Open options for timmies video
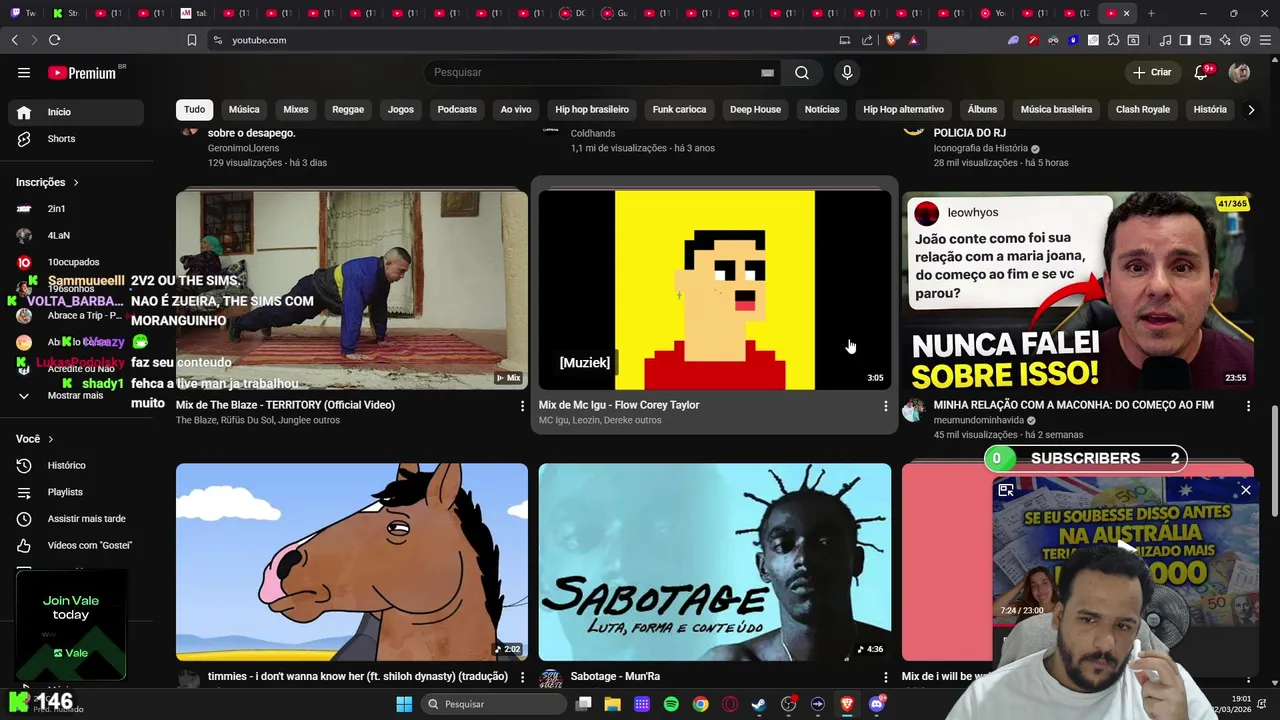Image resolution: width=1280 pixels, height=720 pixels. 522,678
